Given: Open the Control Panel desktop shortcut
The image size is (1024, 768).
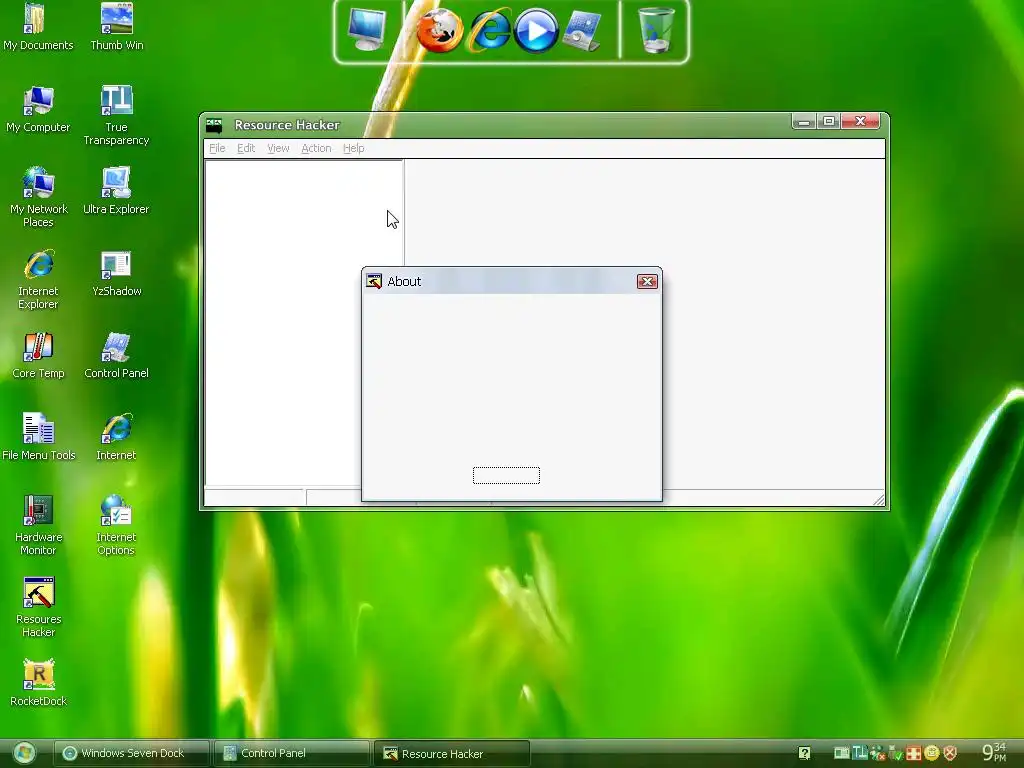Looking at the screenshot, I should (x=116, y=355).
